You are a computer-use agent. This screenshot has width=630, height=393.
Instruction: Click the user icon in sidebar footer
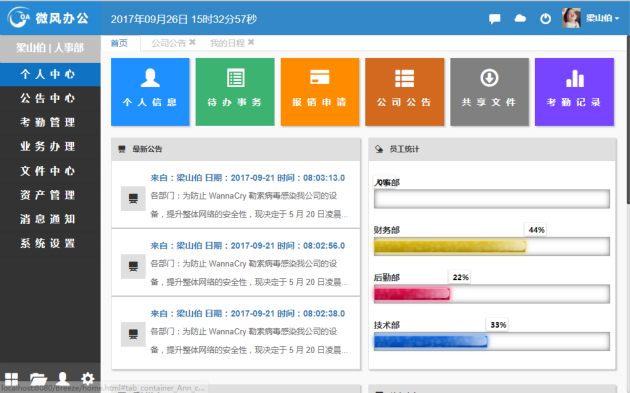pos(63,379)
